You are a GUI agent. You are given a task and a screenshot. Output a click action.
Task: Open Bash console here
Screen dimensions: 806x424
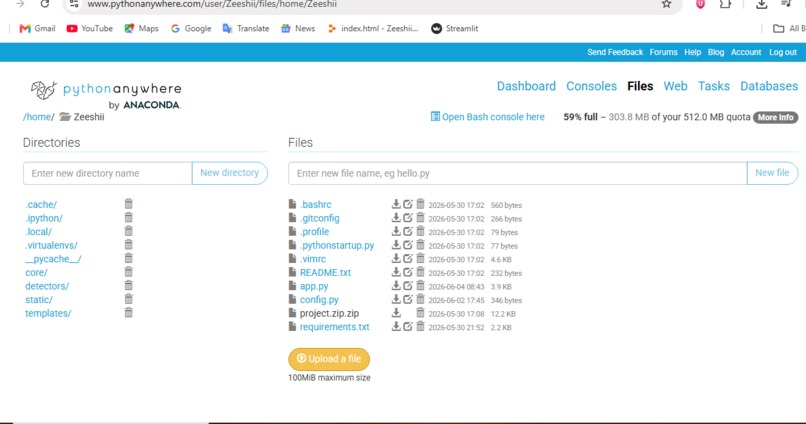click(x=487, y=117)
